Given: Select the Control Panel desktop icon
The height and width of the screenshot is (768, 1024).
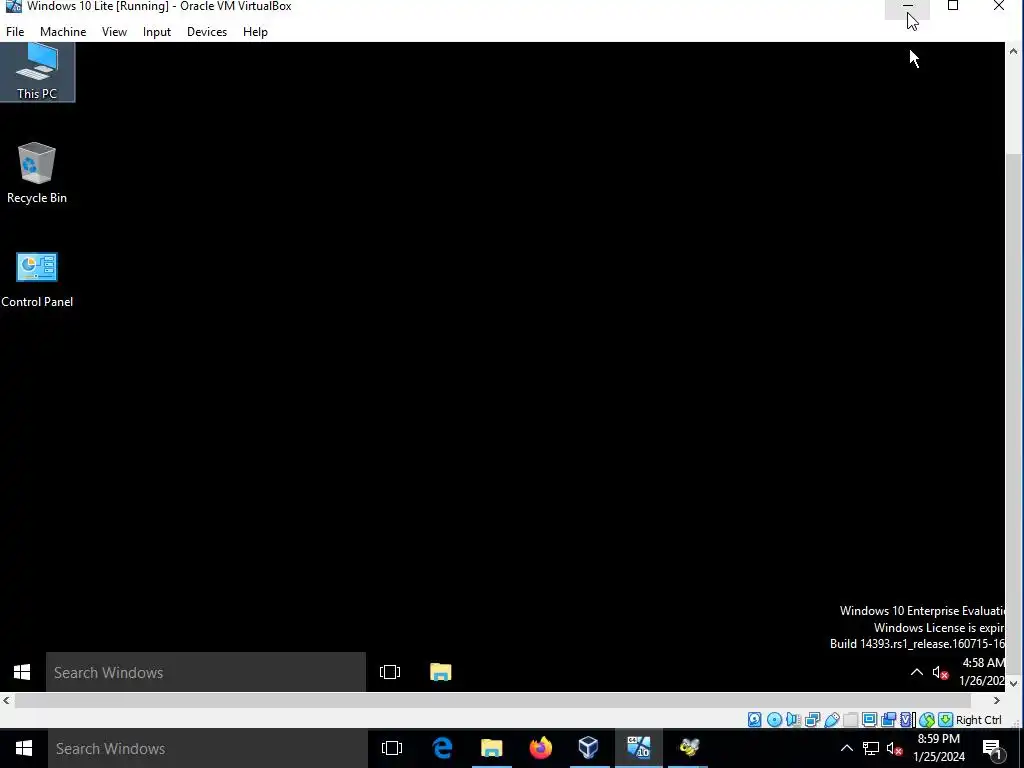Looking at the screenshot, I should [x=37, y=280].
